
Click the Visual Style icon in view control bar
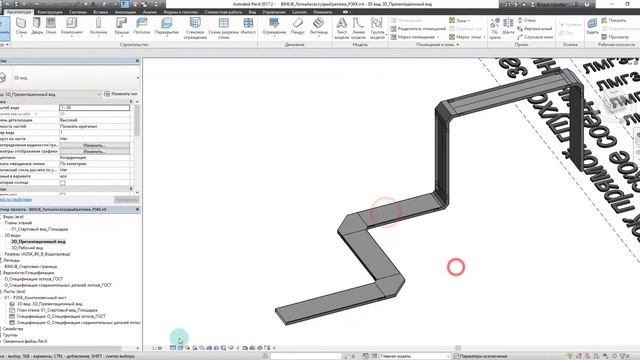point(180,348)
